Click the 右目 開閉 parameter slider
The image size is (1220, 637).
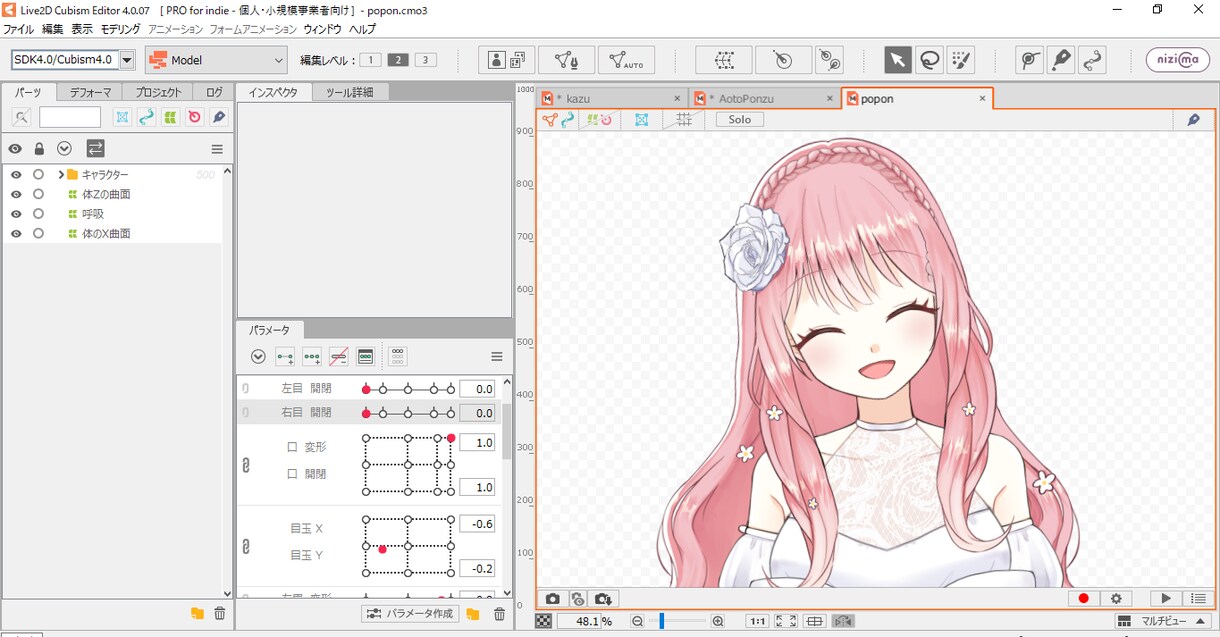(408, 413)
